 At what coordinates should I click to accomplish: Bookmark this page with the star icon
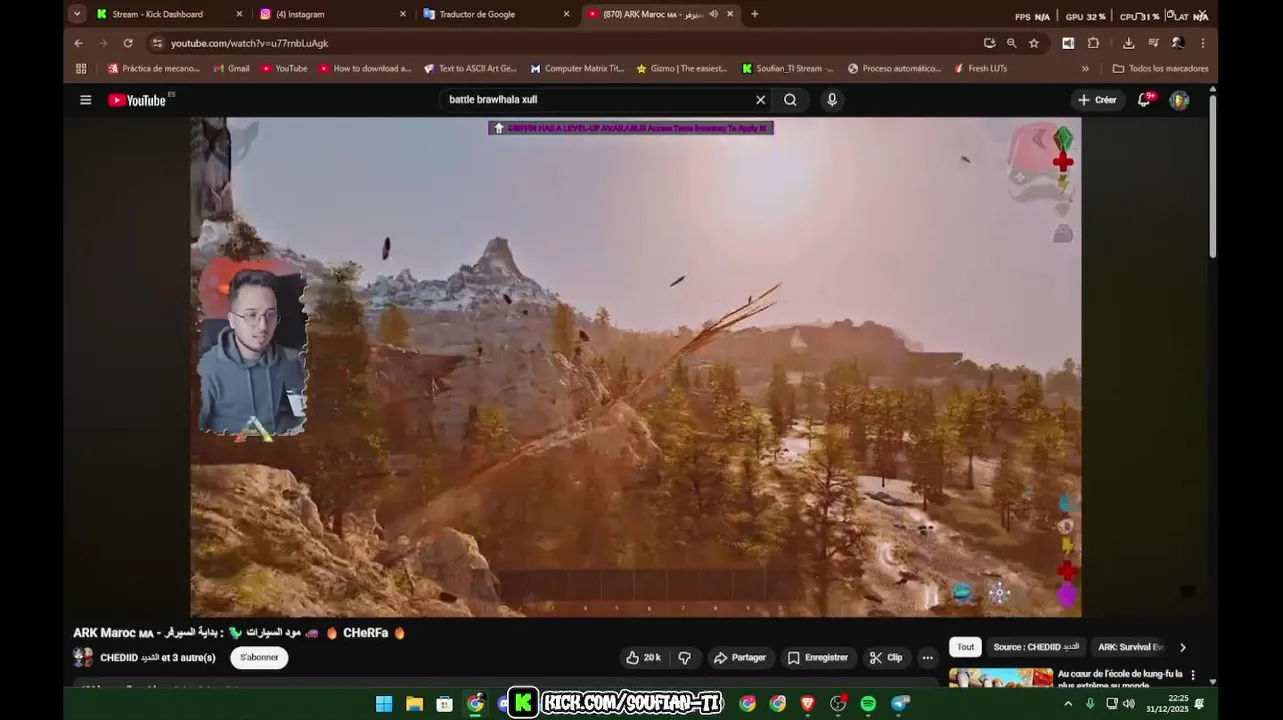(x=1034, y=43)
